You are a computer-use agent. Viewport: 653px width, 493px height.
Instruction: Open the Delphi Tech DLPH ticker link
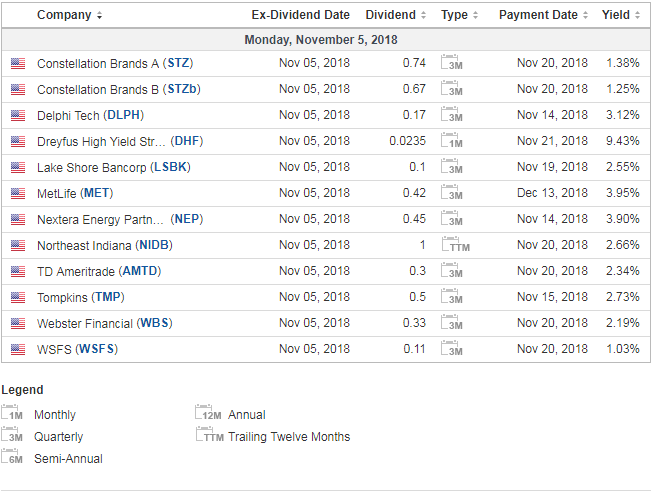click(x=124, y=115)
